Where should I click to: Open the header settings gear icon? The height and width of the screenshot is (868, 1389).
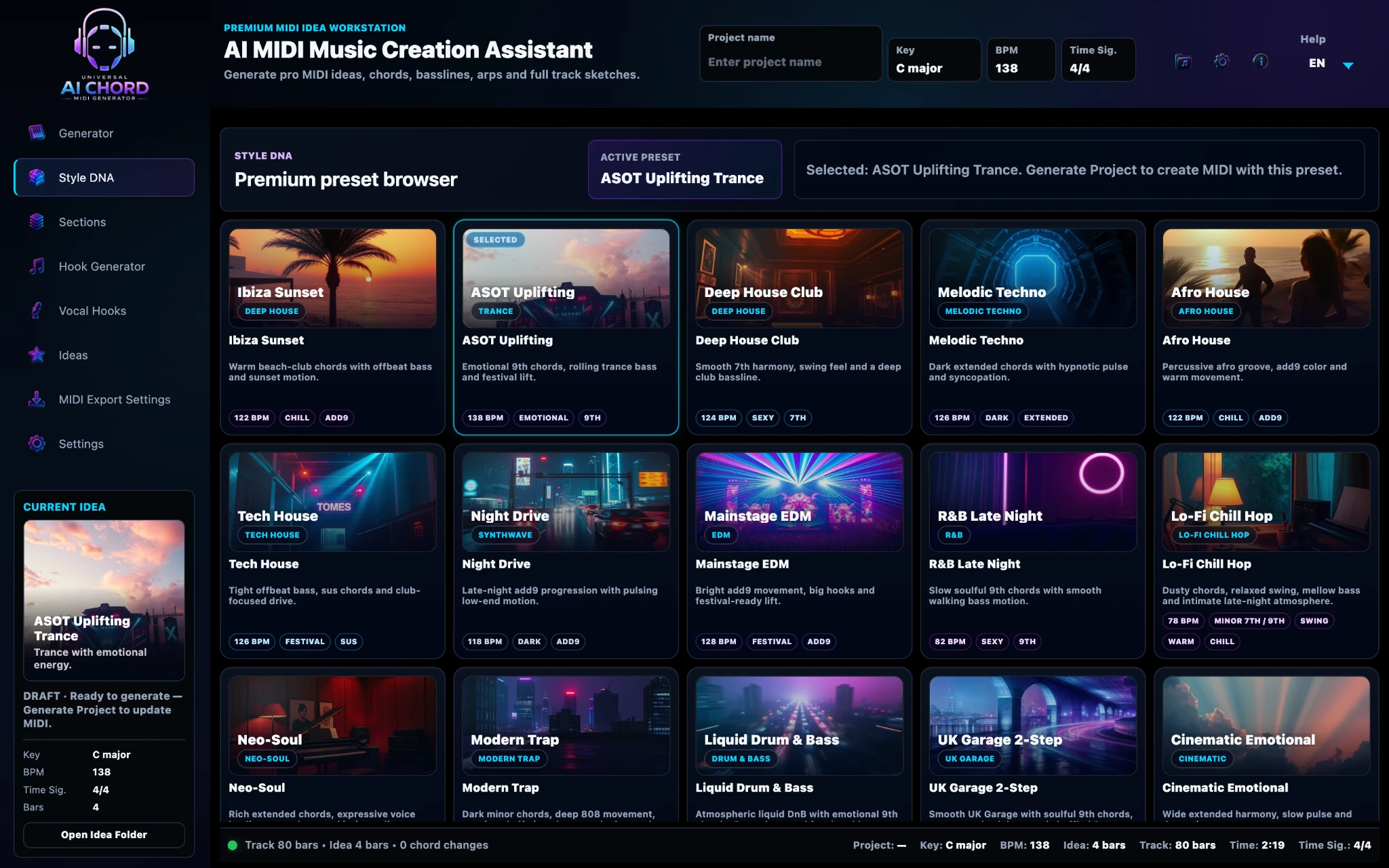point(1221,61)
